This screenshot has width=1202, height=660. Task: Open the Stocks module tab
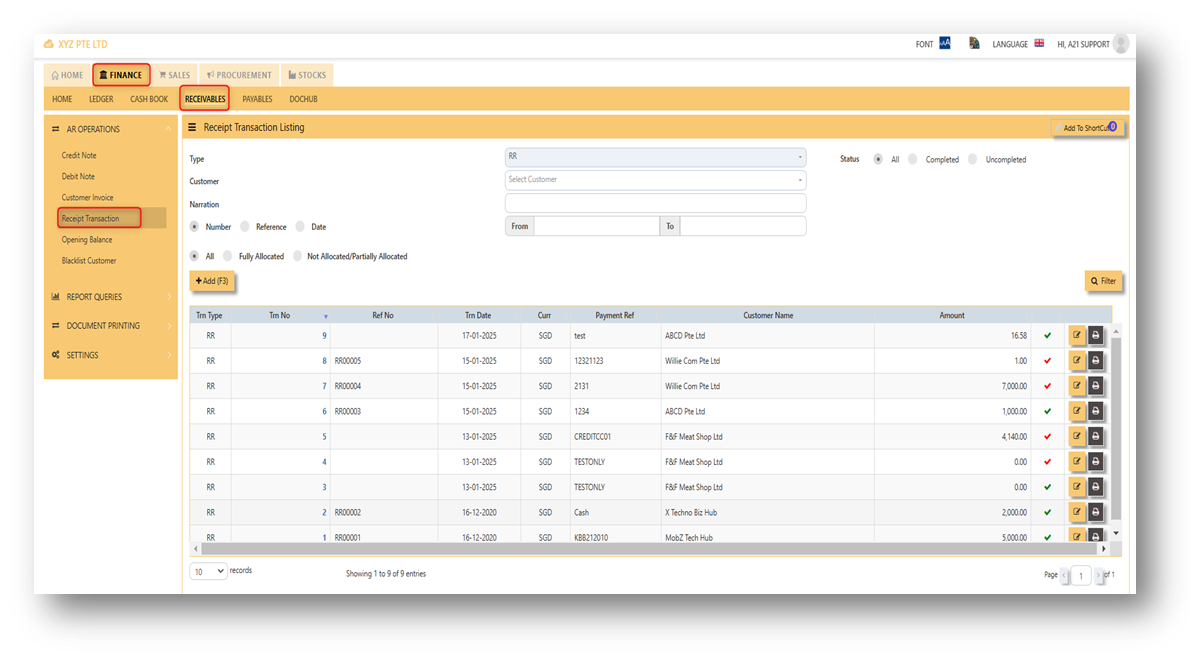click(x=306, y=75)
